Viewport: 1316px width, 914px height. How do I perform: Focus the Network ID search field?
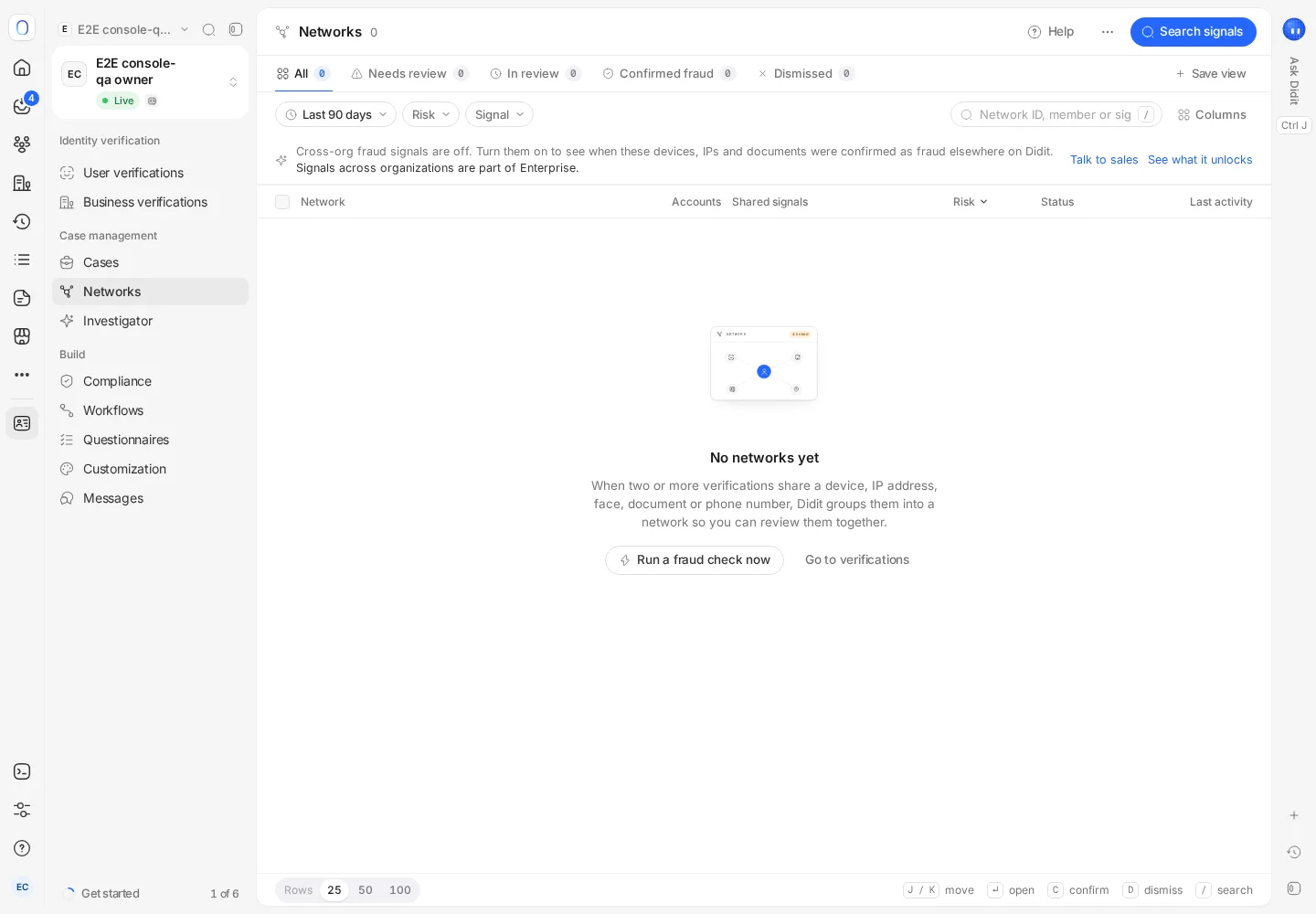(1056, 114)
